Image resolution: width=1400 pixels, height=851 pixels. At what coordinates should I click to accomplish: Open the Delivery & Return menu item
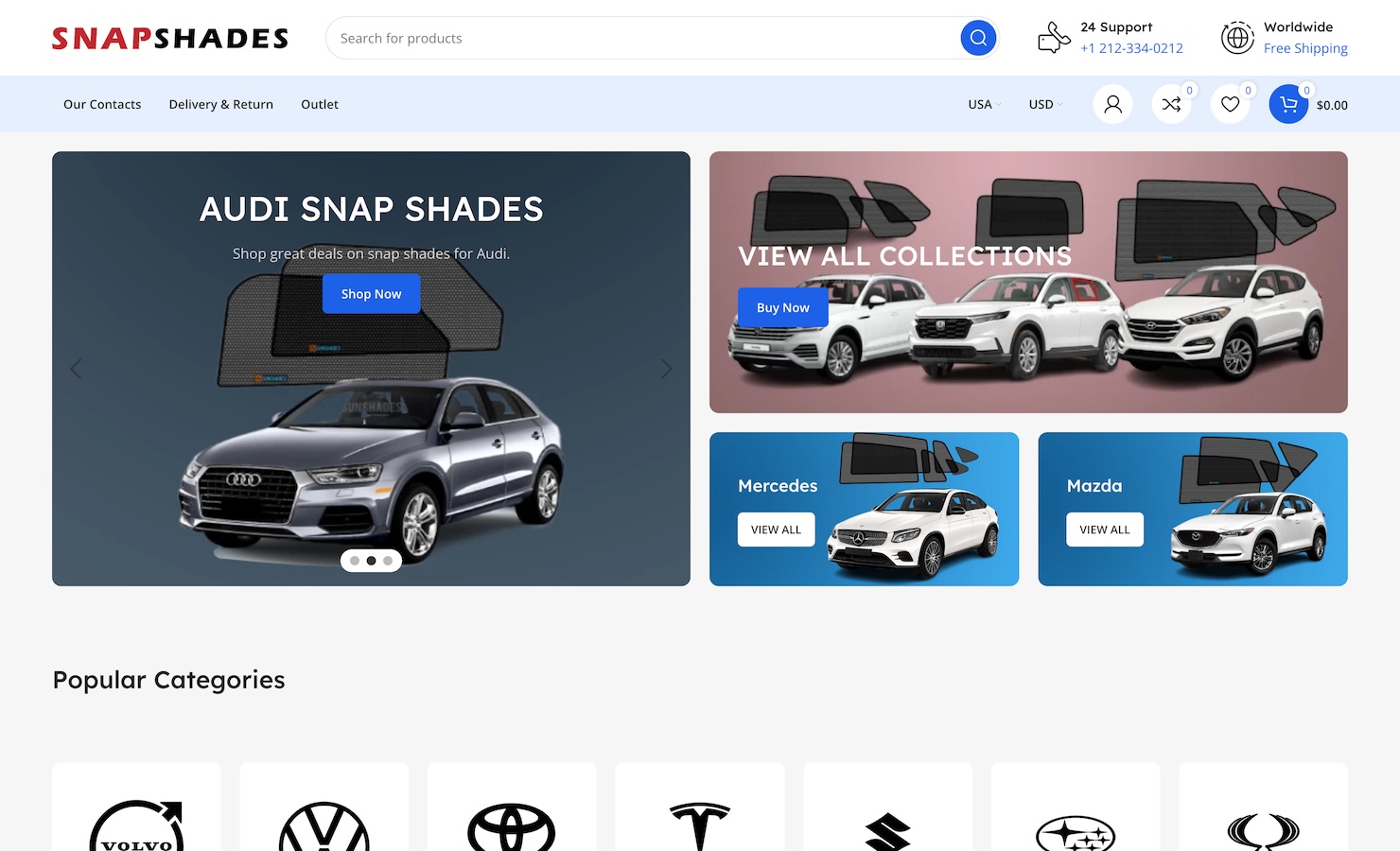click(x=220, y=104)
